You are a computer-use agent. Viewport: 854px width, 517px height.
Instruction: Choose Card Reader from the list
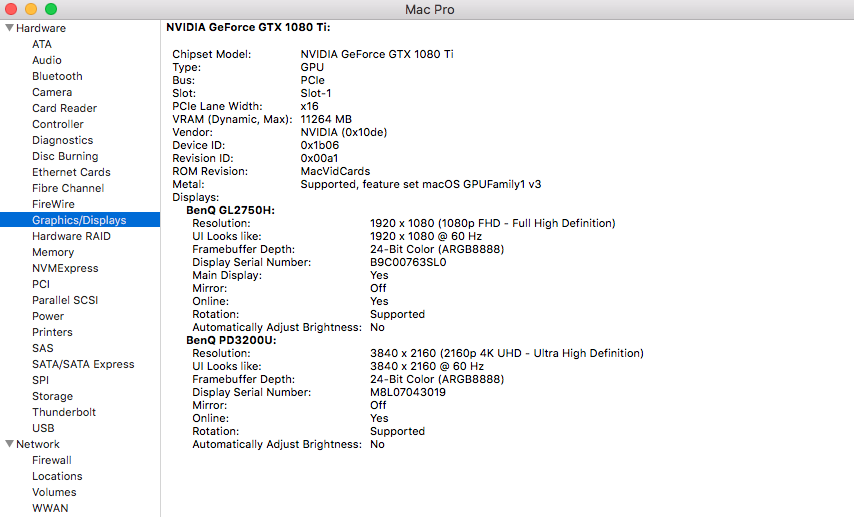pos(64,108)
